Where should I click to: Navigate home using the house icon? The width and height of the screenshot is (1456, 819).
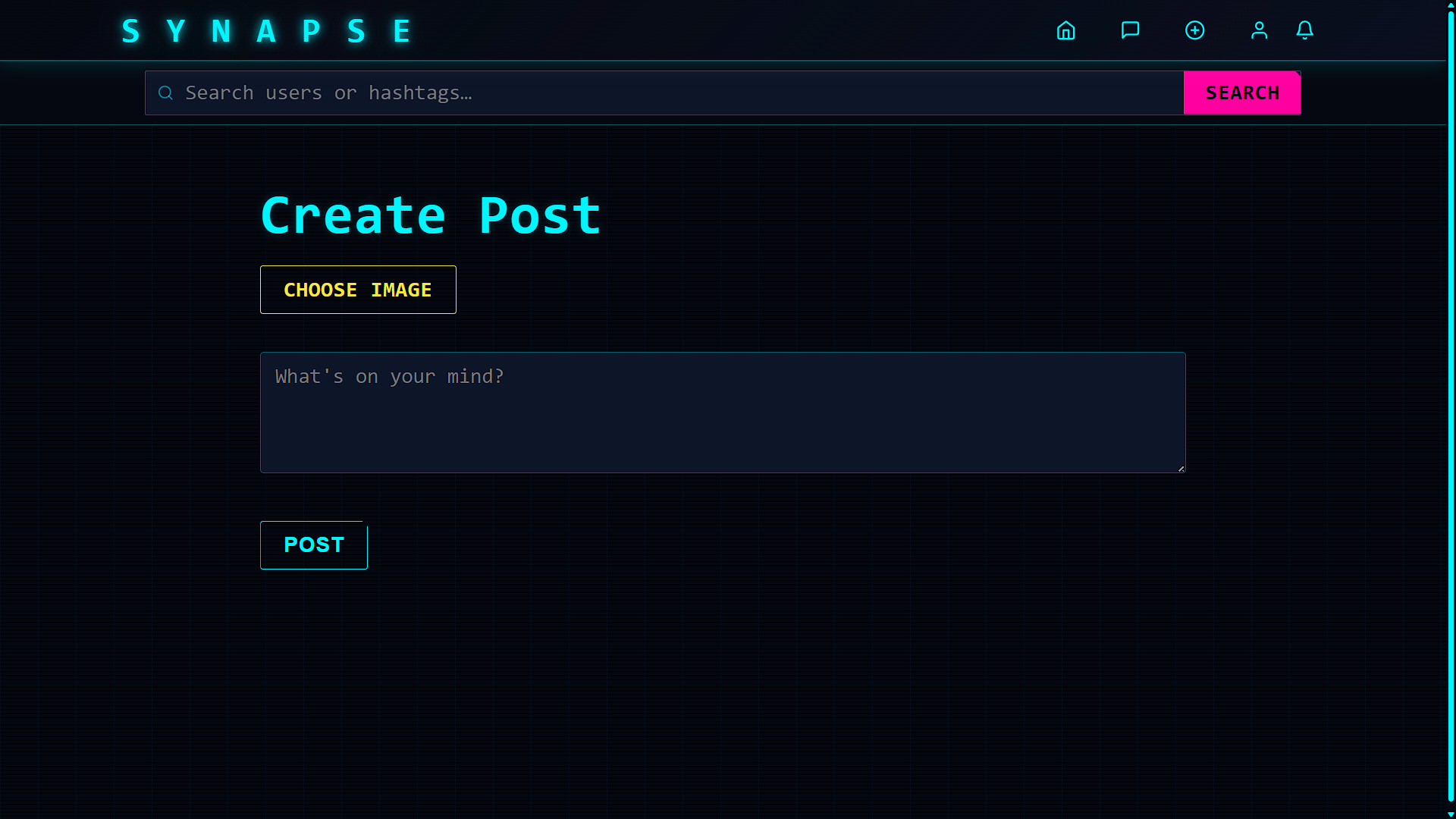1065,30
